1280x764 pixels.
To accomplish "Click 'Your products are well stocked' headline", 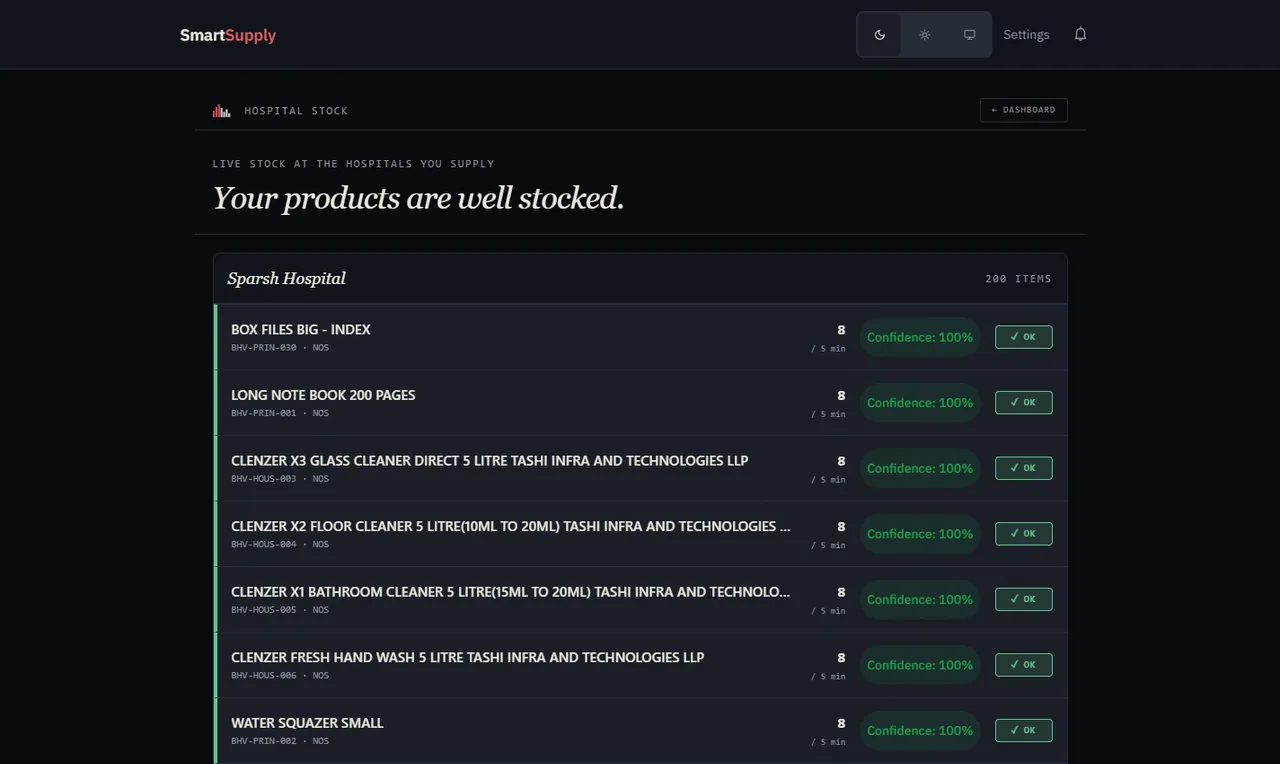I will tap(418, 198).
